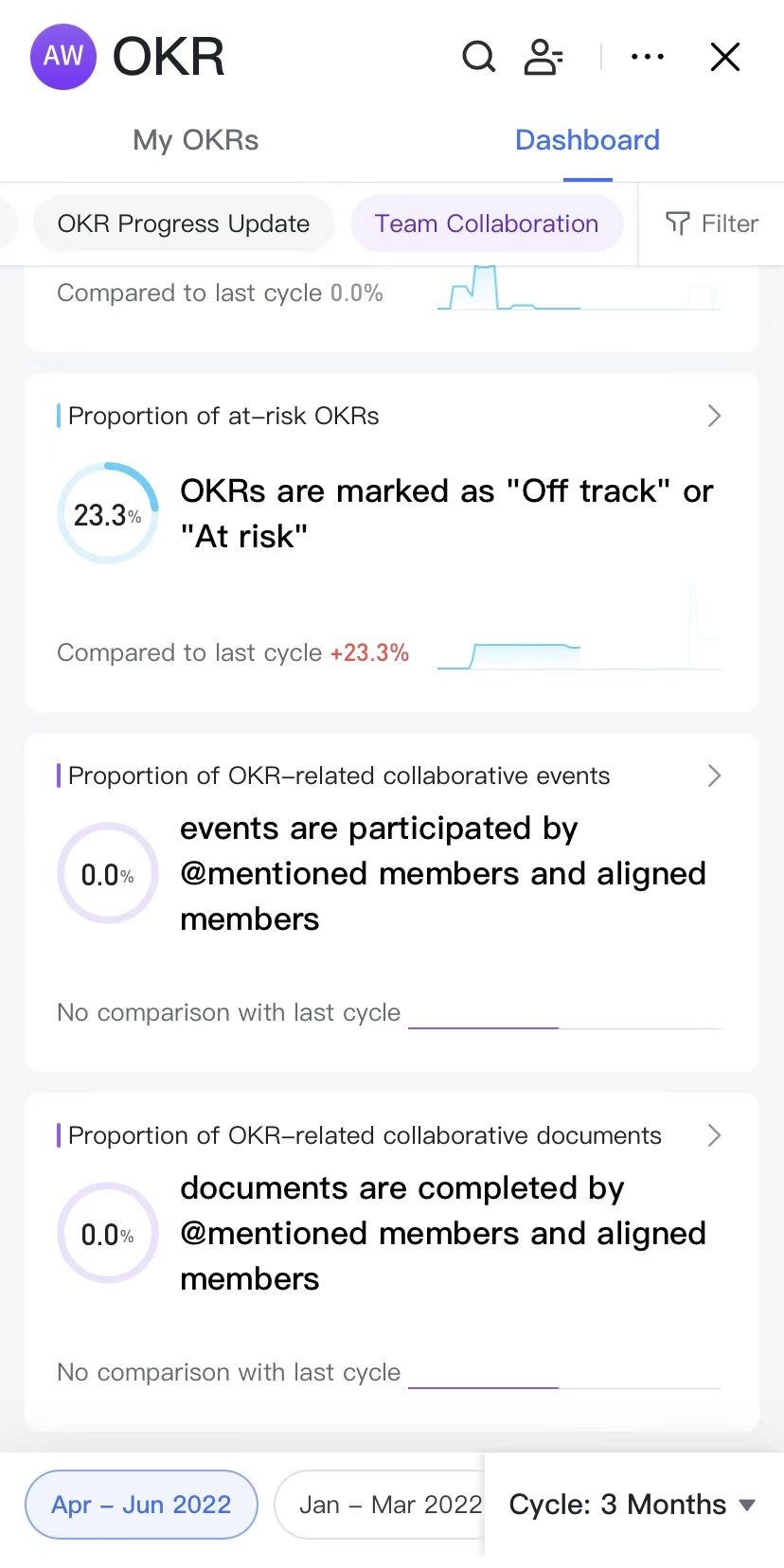Select the Team Collaboration chip
Screen dimensions: 784x1568
(x=487, y=223)
